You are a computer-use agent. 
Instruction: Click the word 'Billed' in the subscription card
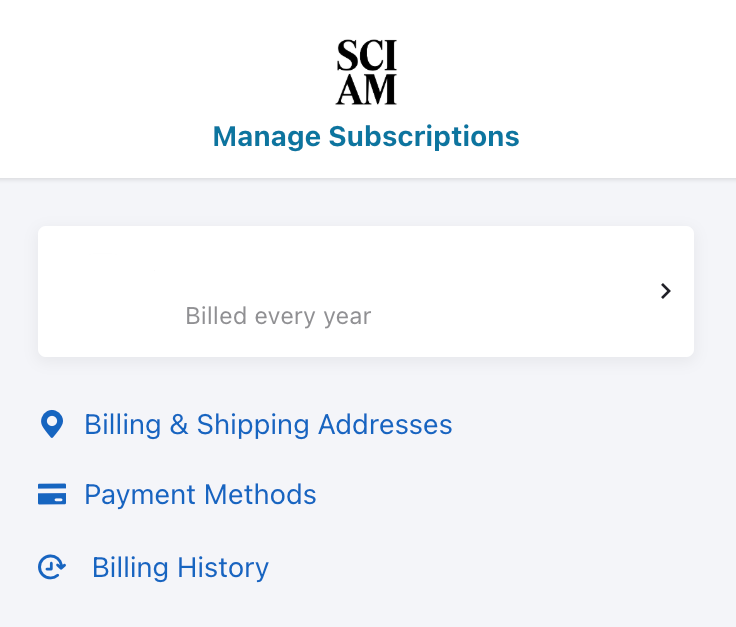click(216, 317)
